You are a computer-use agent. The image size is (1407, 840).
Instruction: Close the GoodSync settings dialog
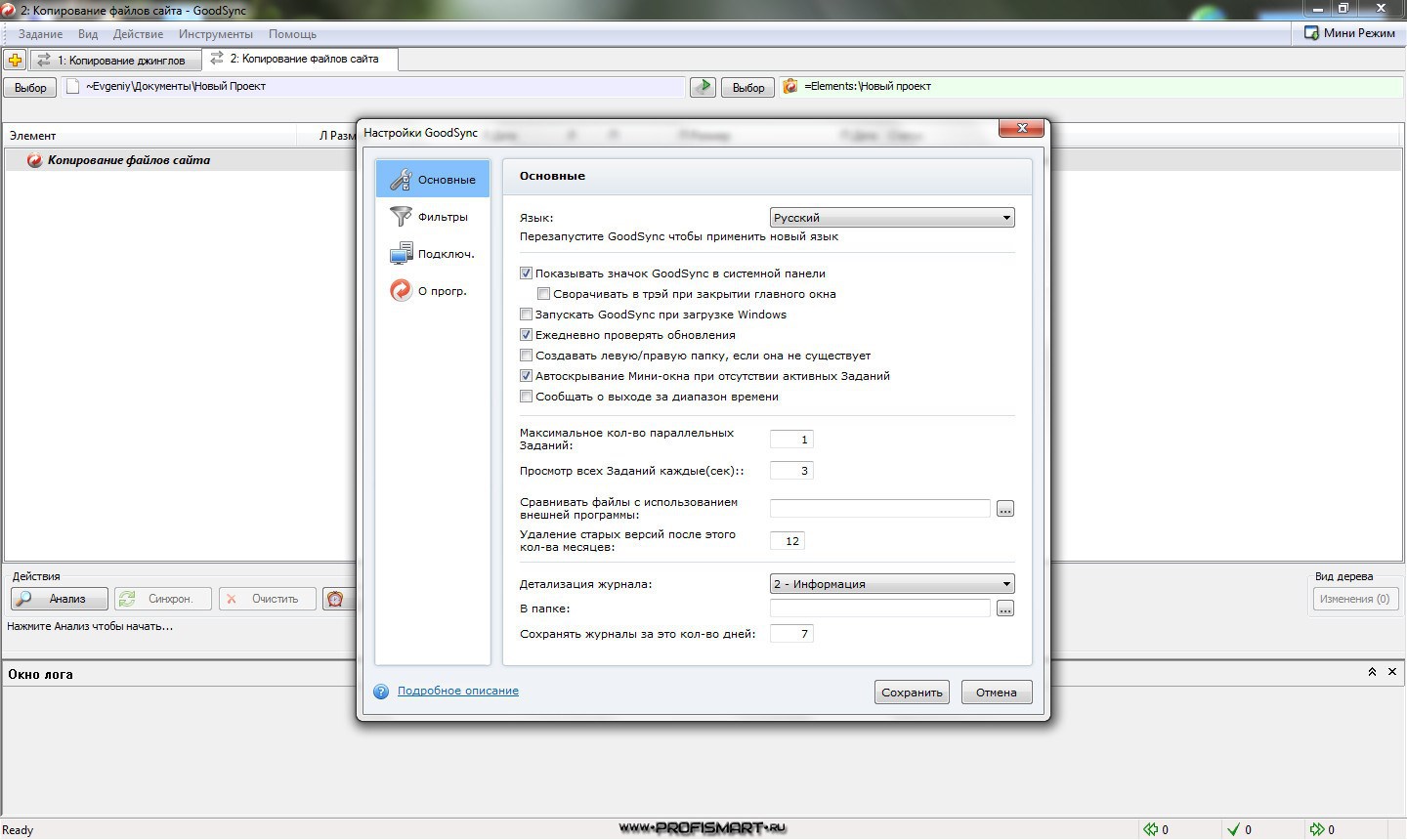click(x=1023, y=128)
